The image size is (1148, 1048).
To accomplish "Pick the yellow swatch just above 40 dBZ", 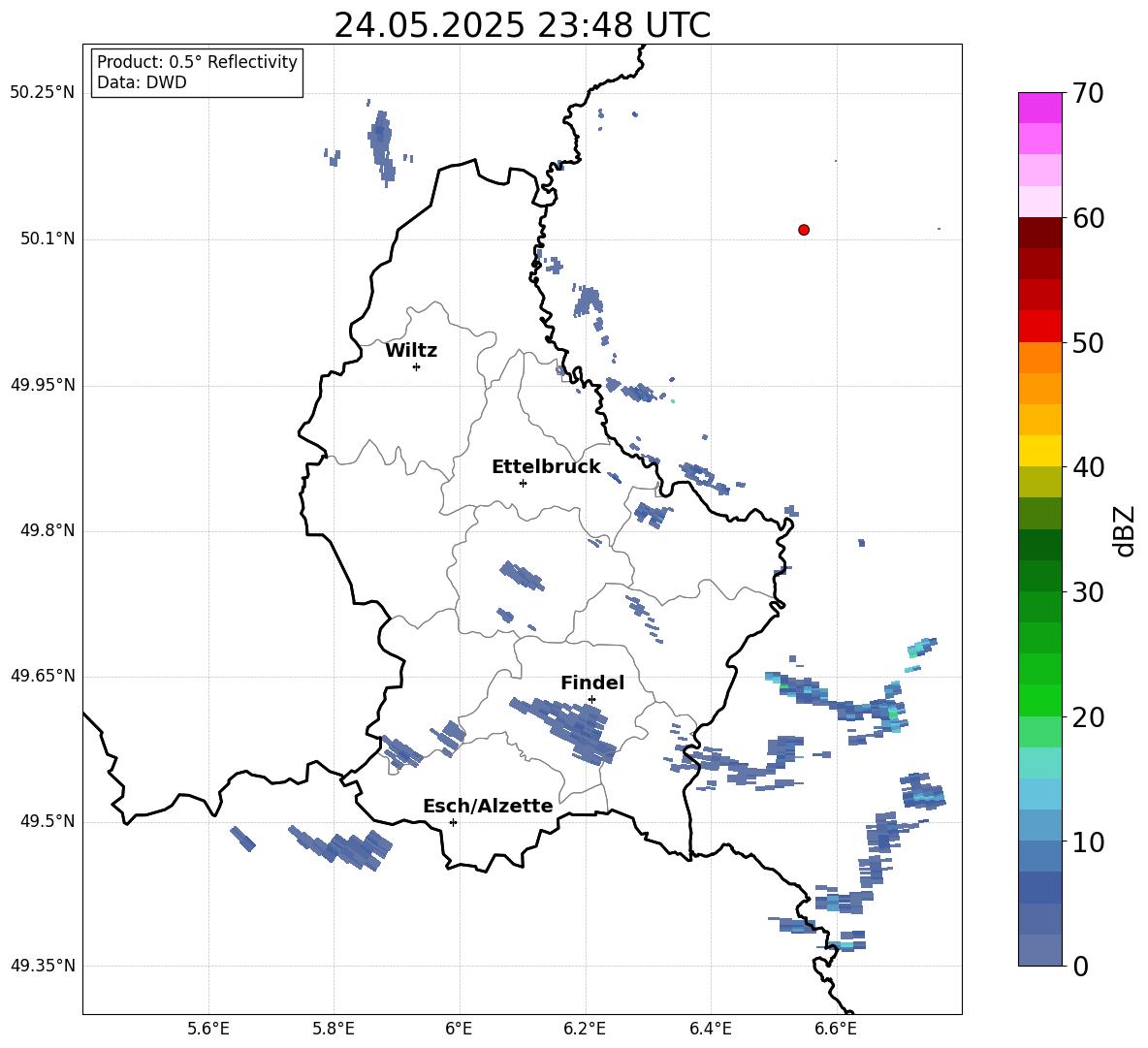I will (x=1039, y=451).
